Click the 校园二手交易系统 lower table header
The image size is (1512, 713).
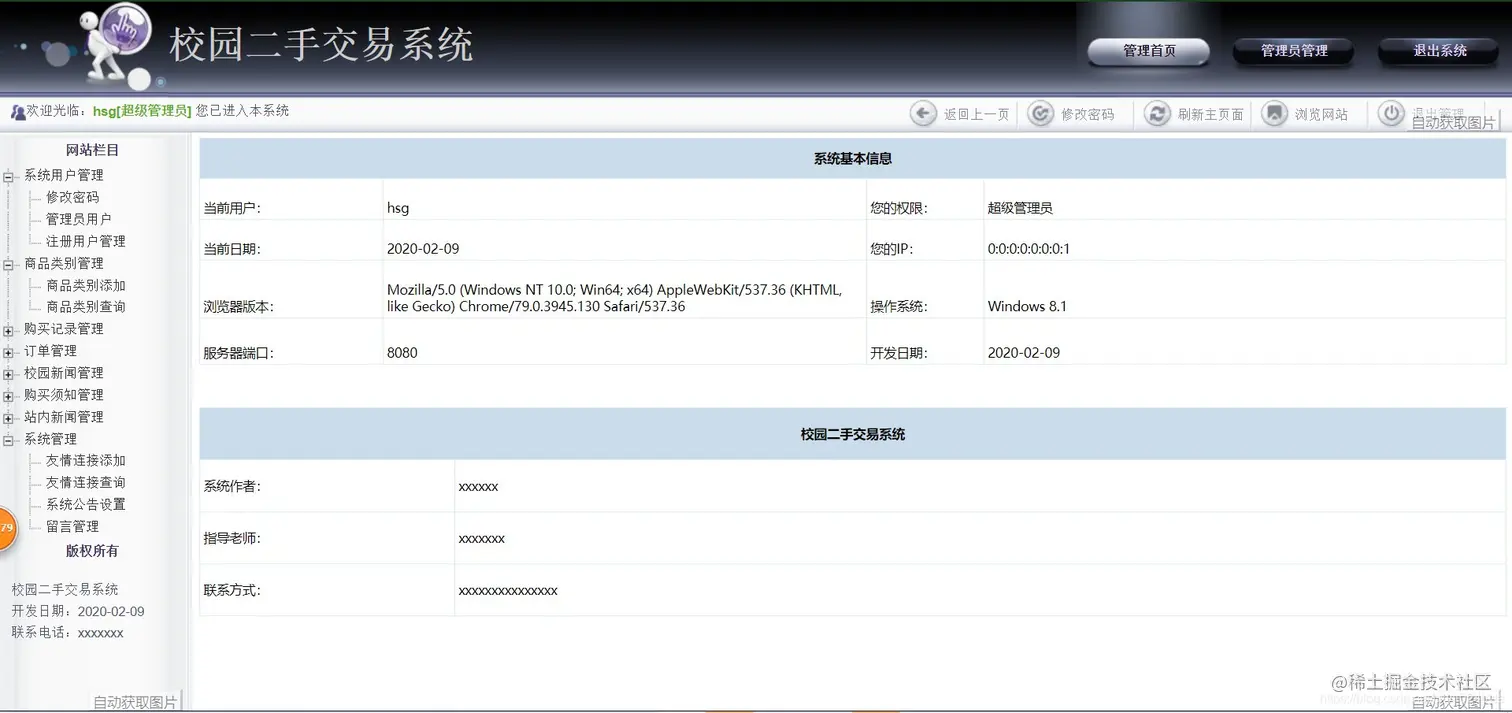(x=852, y=435)
